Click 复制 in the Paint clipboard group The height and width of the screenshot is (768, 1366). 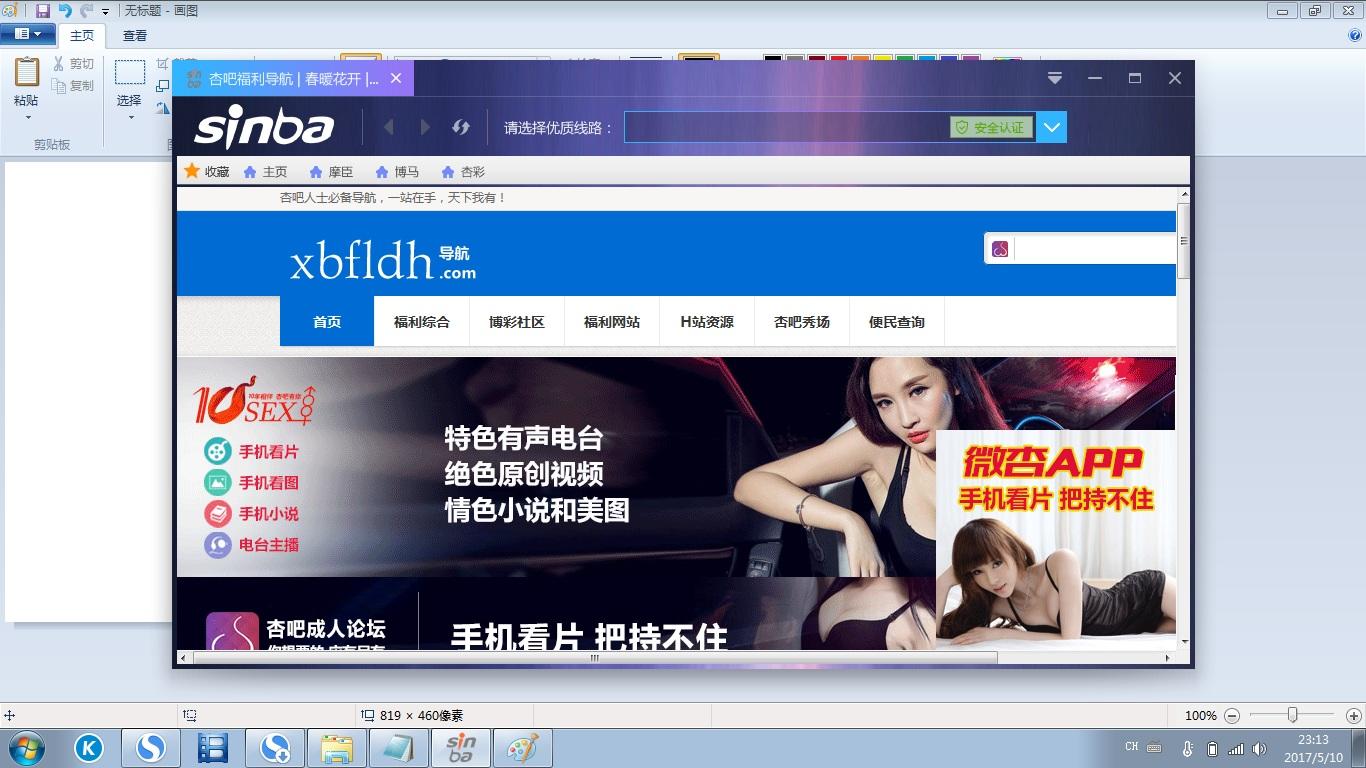click(x=74, y=86)
